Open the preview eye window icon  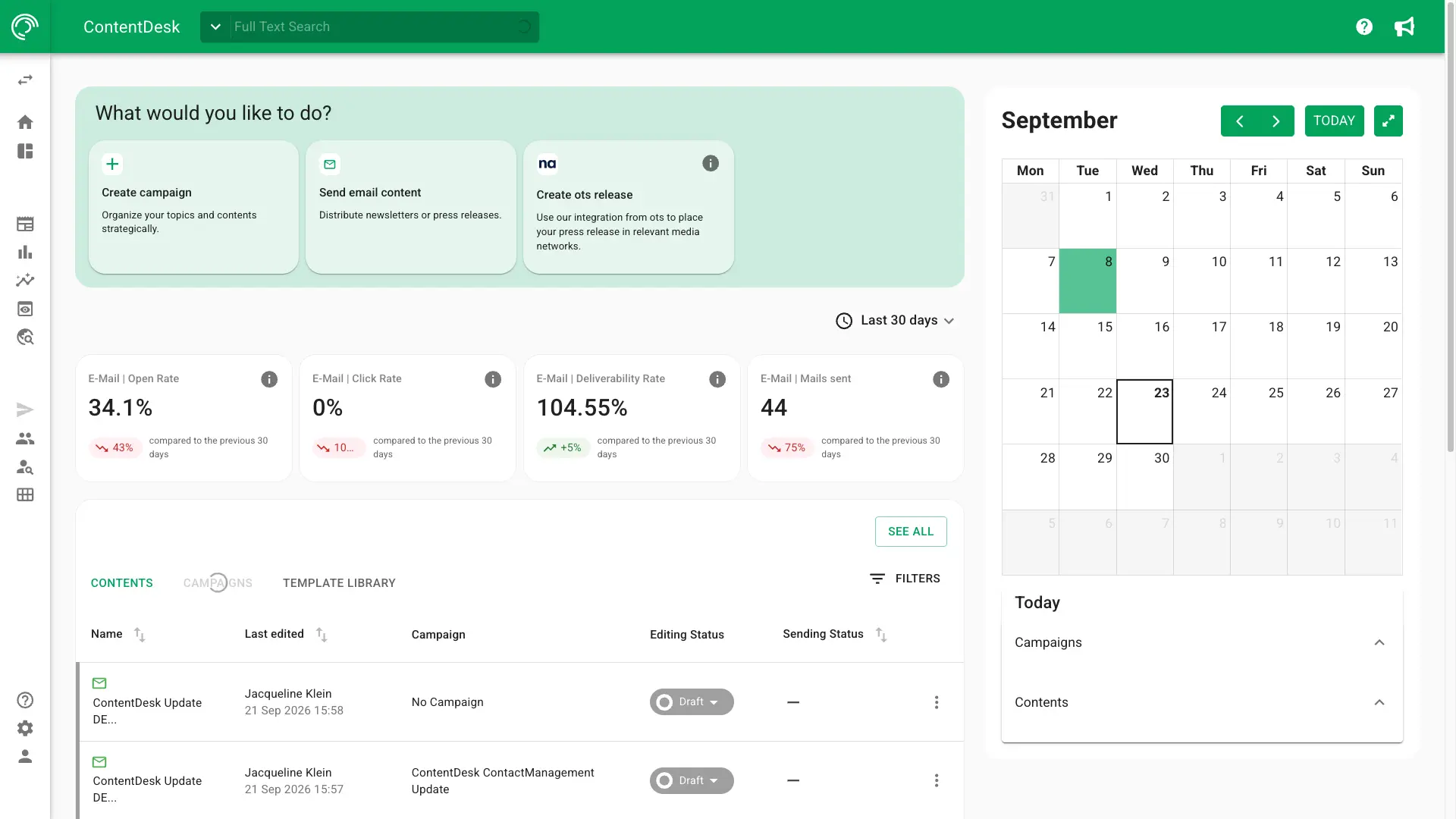pyautogui.click(x=25, y=309)
